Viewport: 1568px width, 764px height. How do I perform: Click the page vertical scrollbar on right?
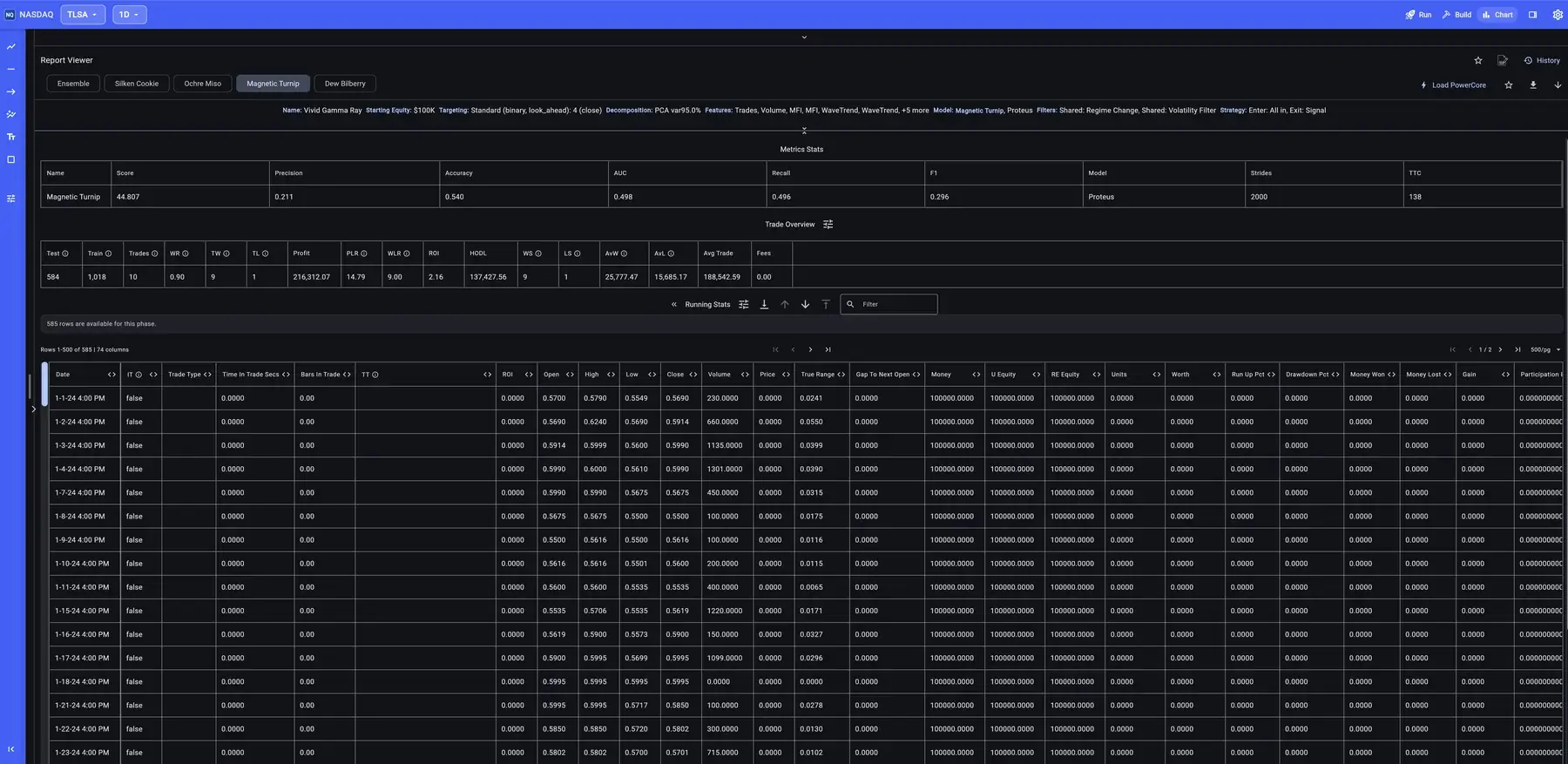tap(1566, 383)
